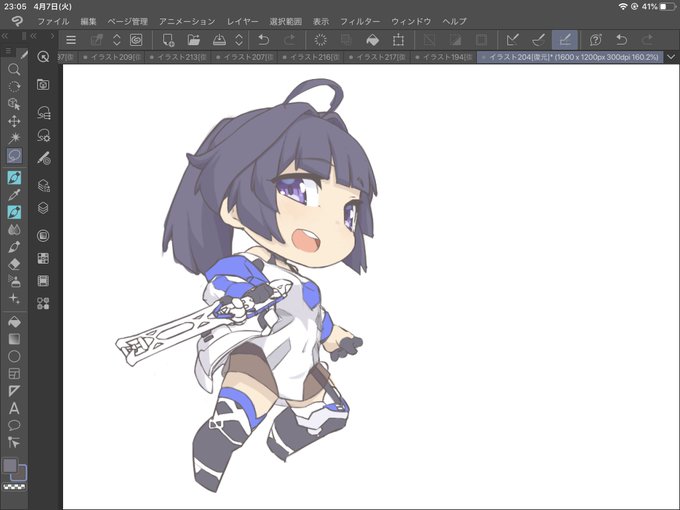680x510 pixels.
Task: Expand the chevron beside the Save icon
Action: (x=239, y=40)
